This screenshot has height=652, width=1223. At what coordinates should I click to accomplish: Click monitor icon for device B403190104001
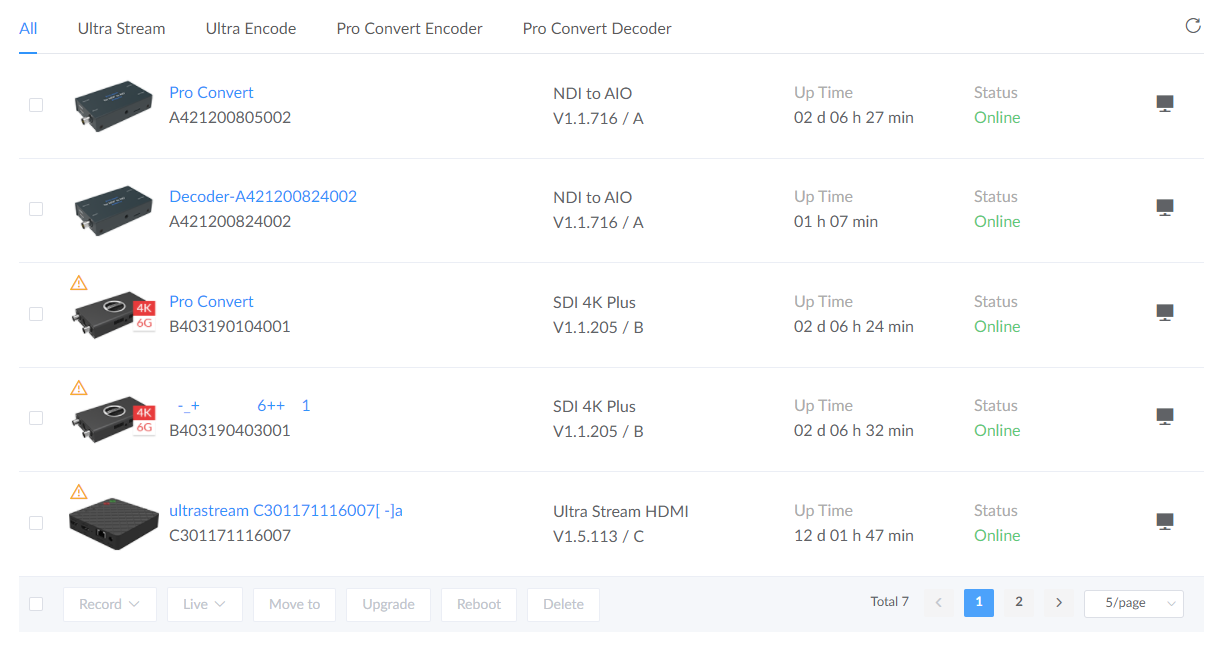1164,313
